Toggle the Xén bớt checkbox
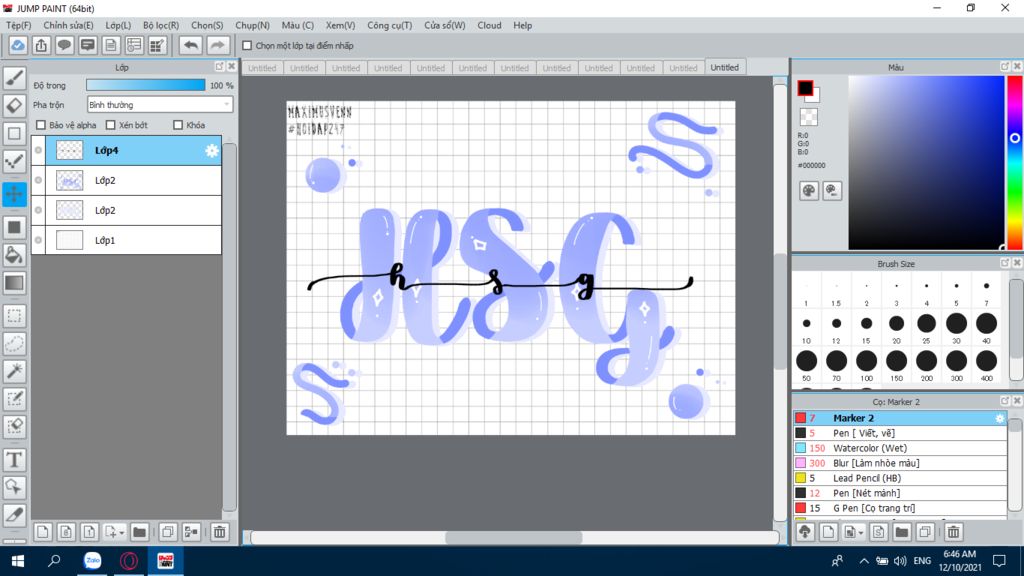Viewport: 1024px width, 576px height. 110,125
